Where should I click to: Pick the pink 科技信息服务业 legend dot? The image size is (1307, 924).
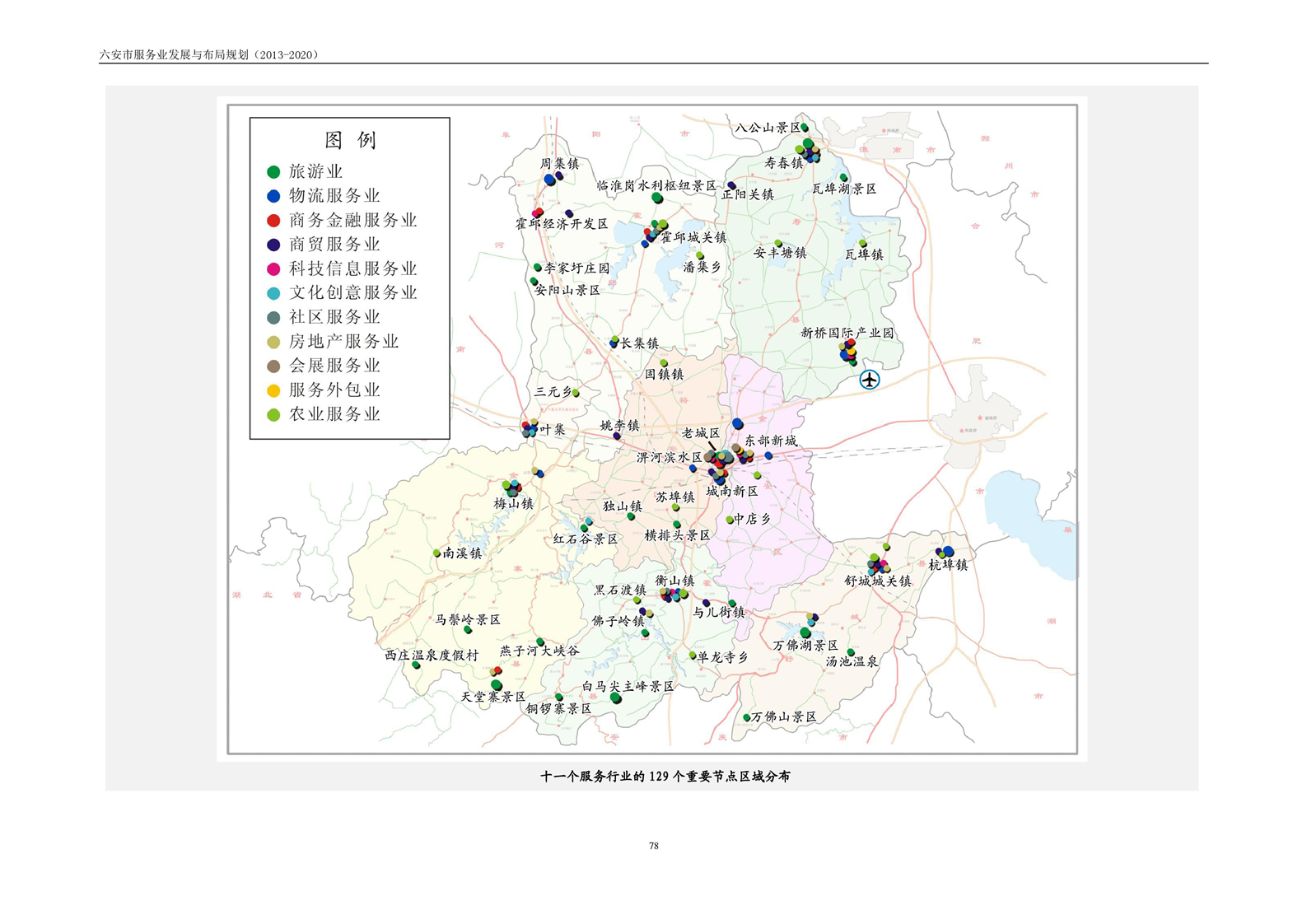(x=273, y=269)
